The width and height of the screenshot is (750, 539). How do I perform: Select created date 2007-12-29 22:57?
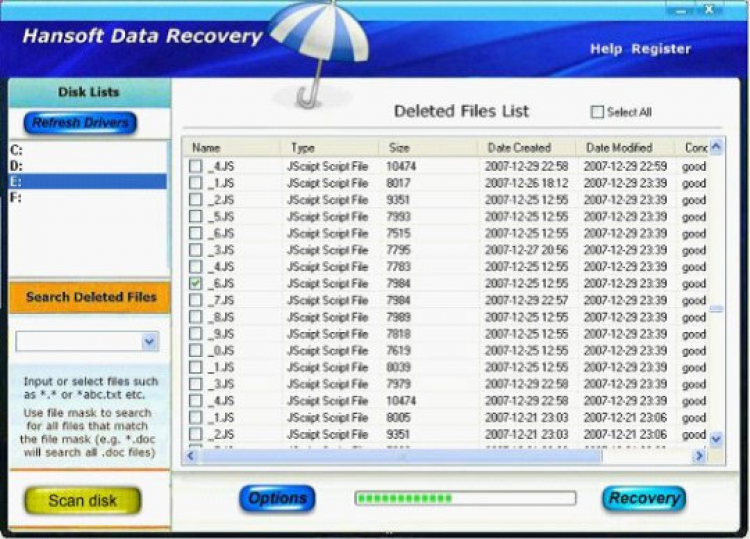point(527,300)
